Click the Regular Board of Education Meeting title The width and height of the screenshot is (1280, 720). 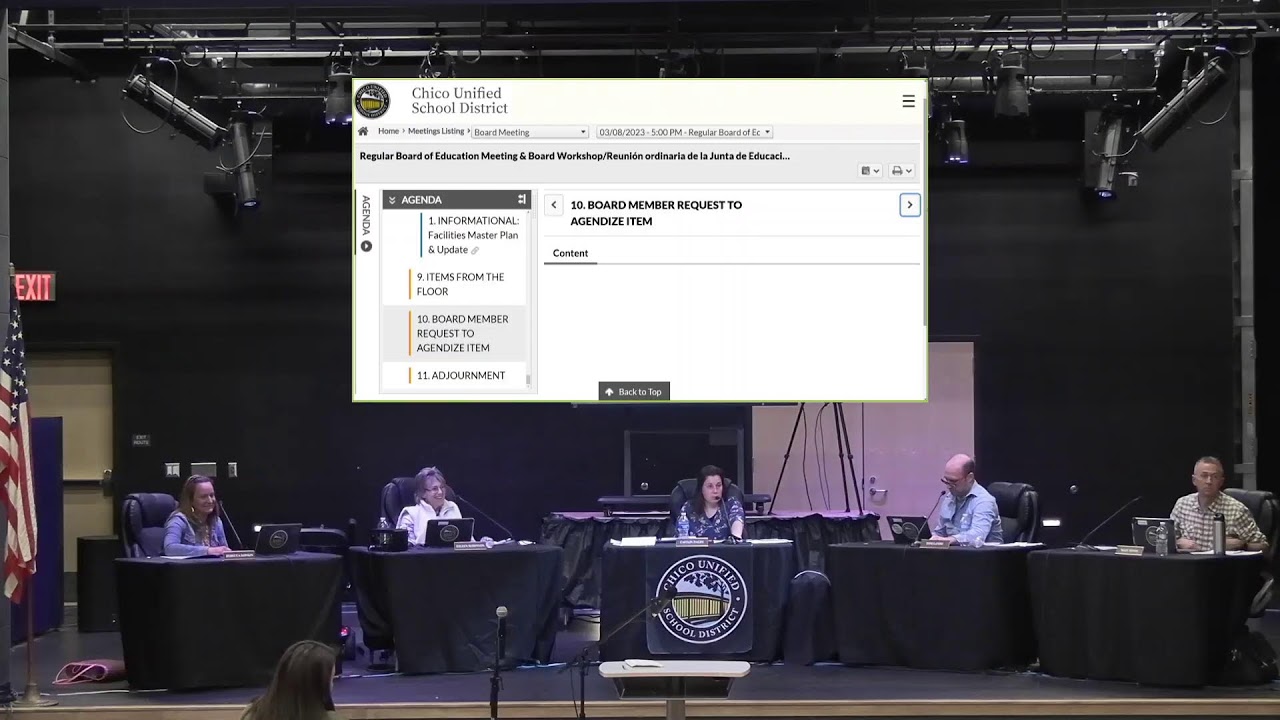(x=575, y=156)
